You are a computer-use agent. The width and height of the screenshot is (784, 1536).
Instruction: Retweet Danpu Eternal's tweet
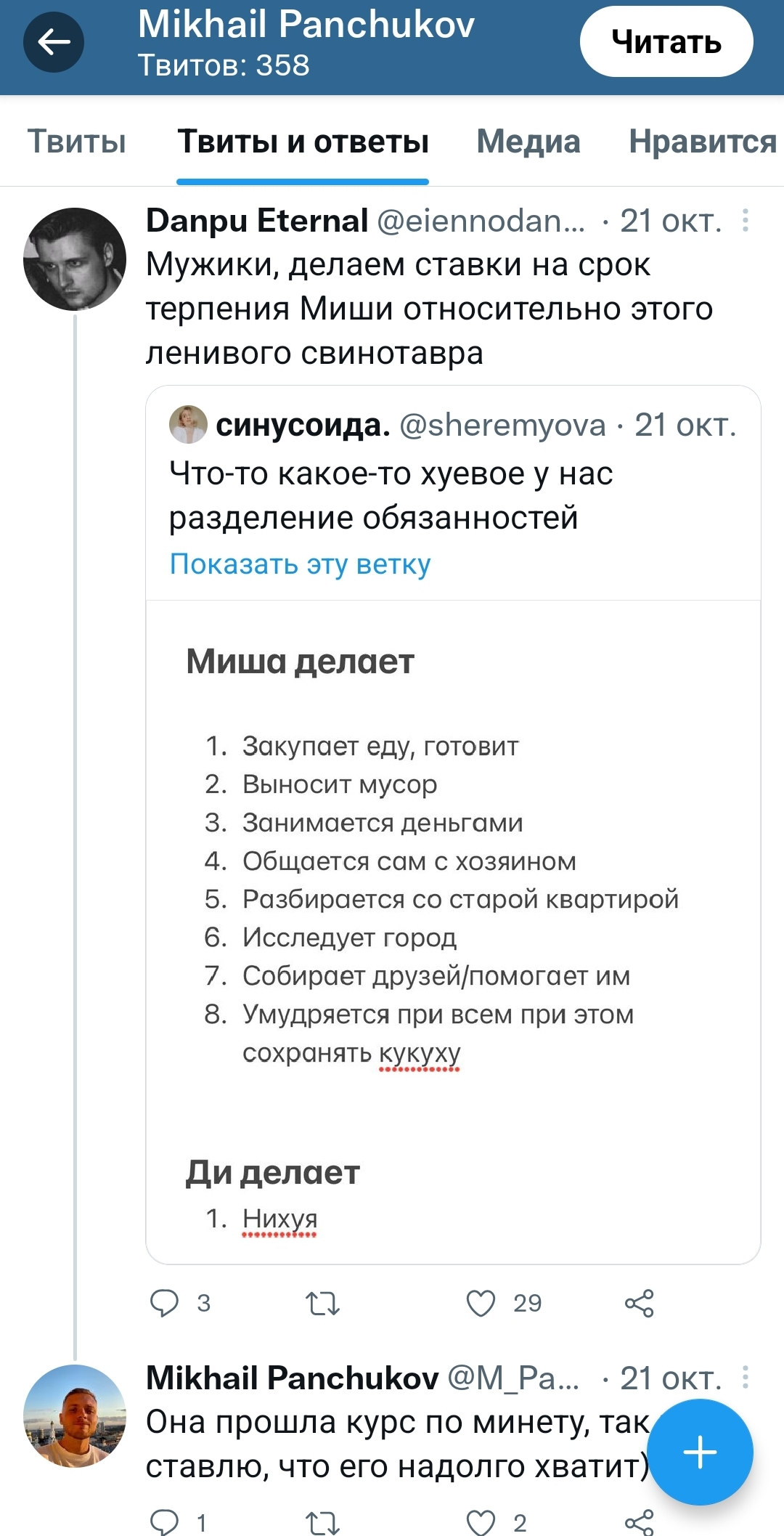pos(322,1304)
